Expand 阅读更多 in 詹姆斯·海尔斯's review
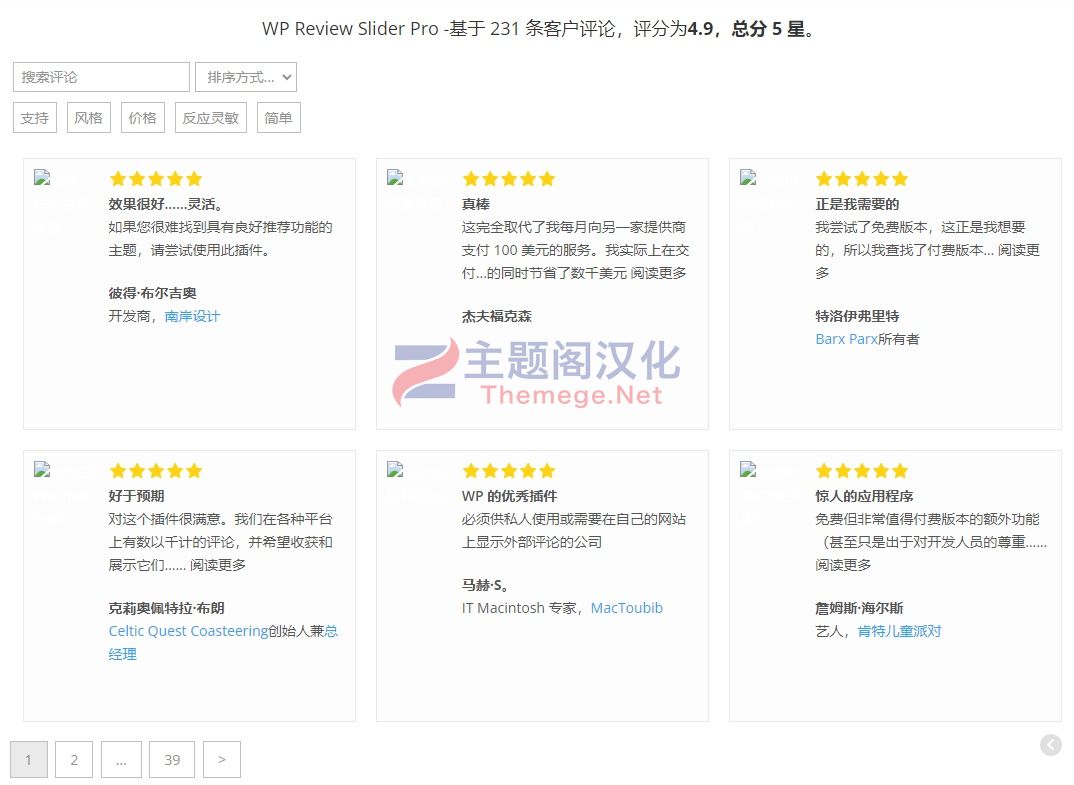This screenshot has height=785, width=1074. coord(843,564)
